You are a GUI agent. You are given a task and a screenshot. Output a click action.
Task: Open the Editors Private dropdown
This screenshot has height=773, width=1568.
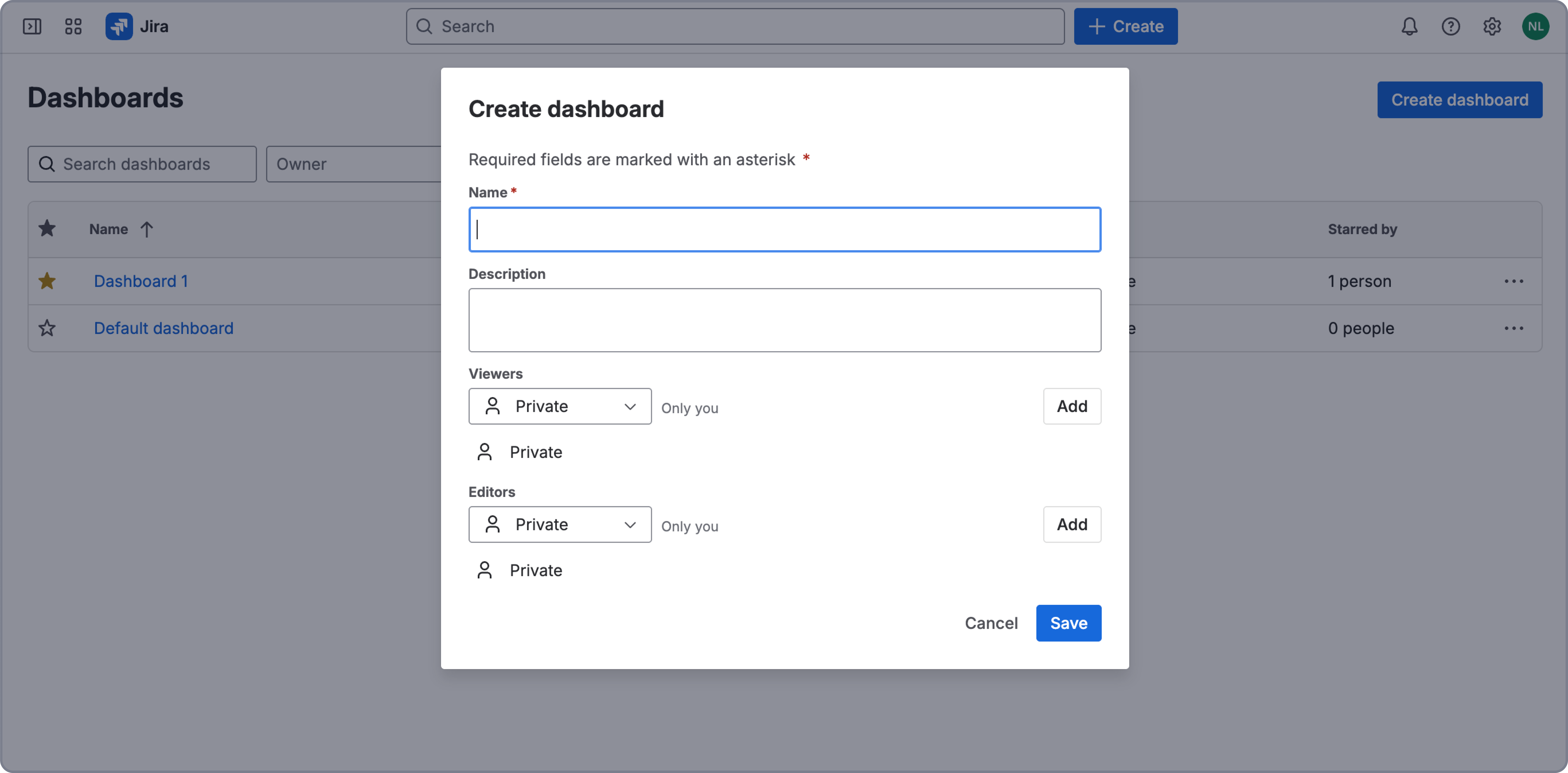[x=559, y=524]
